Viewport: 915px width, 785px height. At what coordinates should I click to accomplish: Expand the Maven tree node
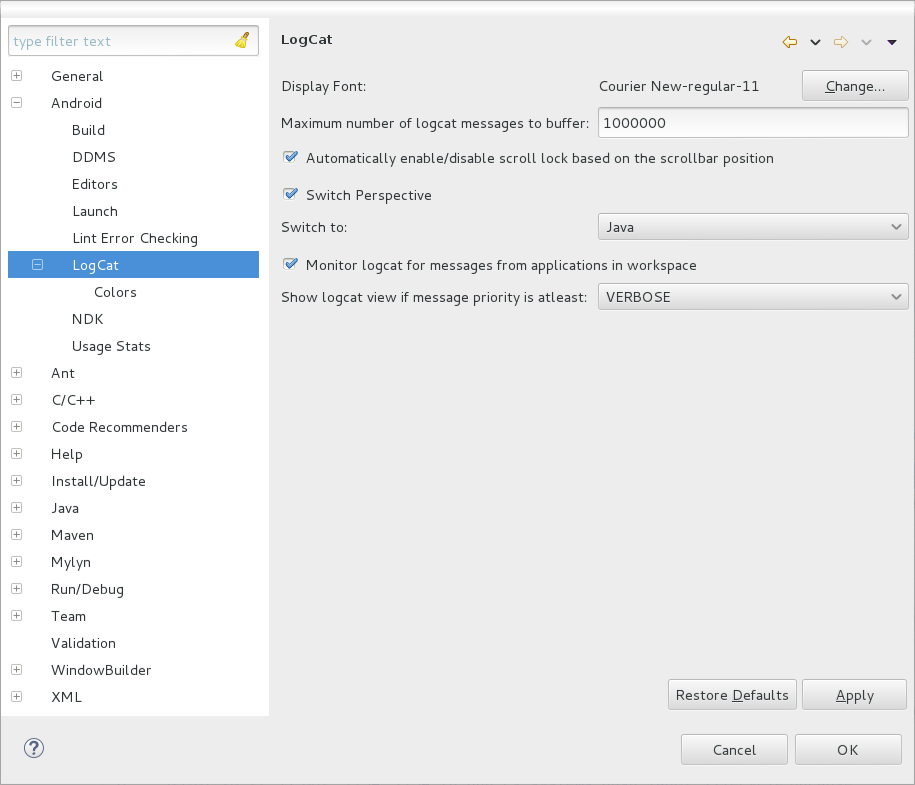(x=17, y=535)
